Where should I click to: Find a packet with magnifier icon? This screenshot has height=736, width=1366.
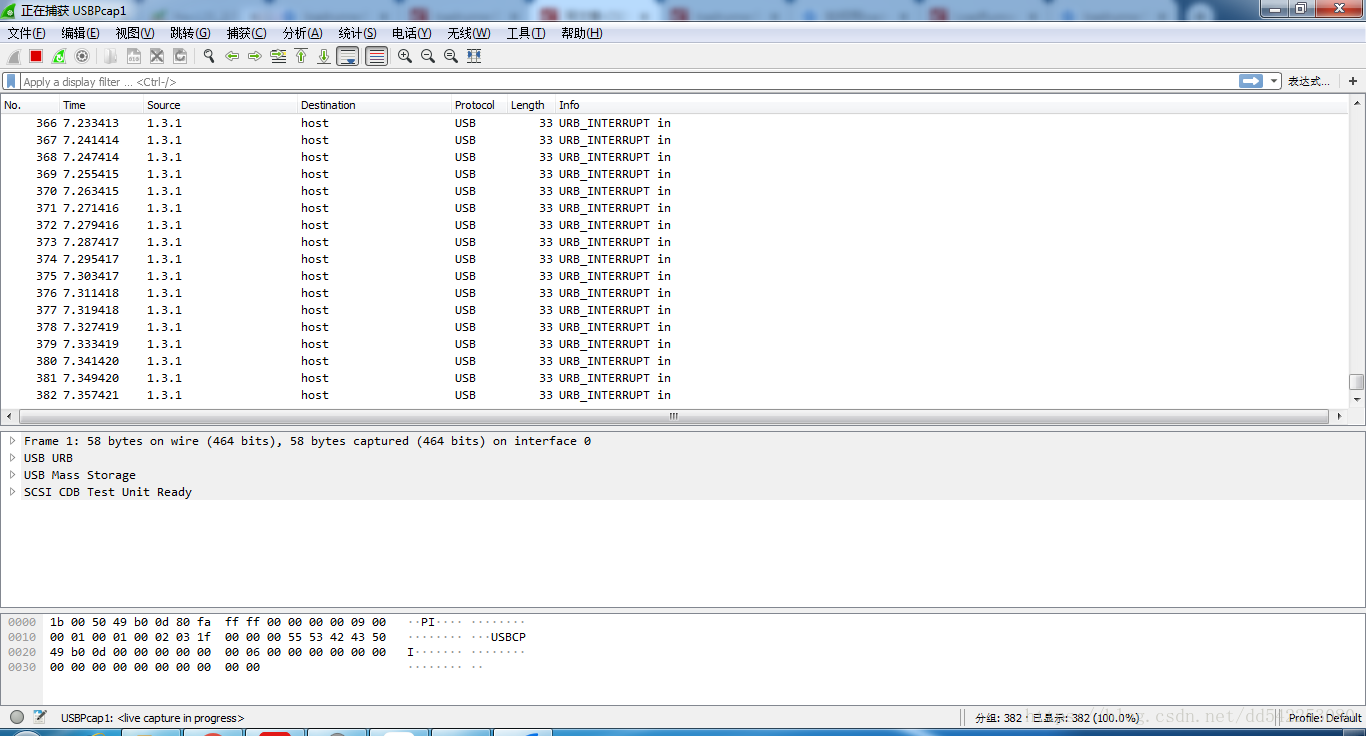click(x=209, y=56)
